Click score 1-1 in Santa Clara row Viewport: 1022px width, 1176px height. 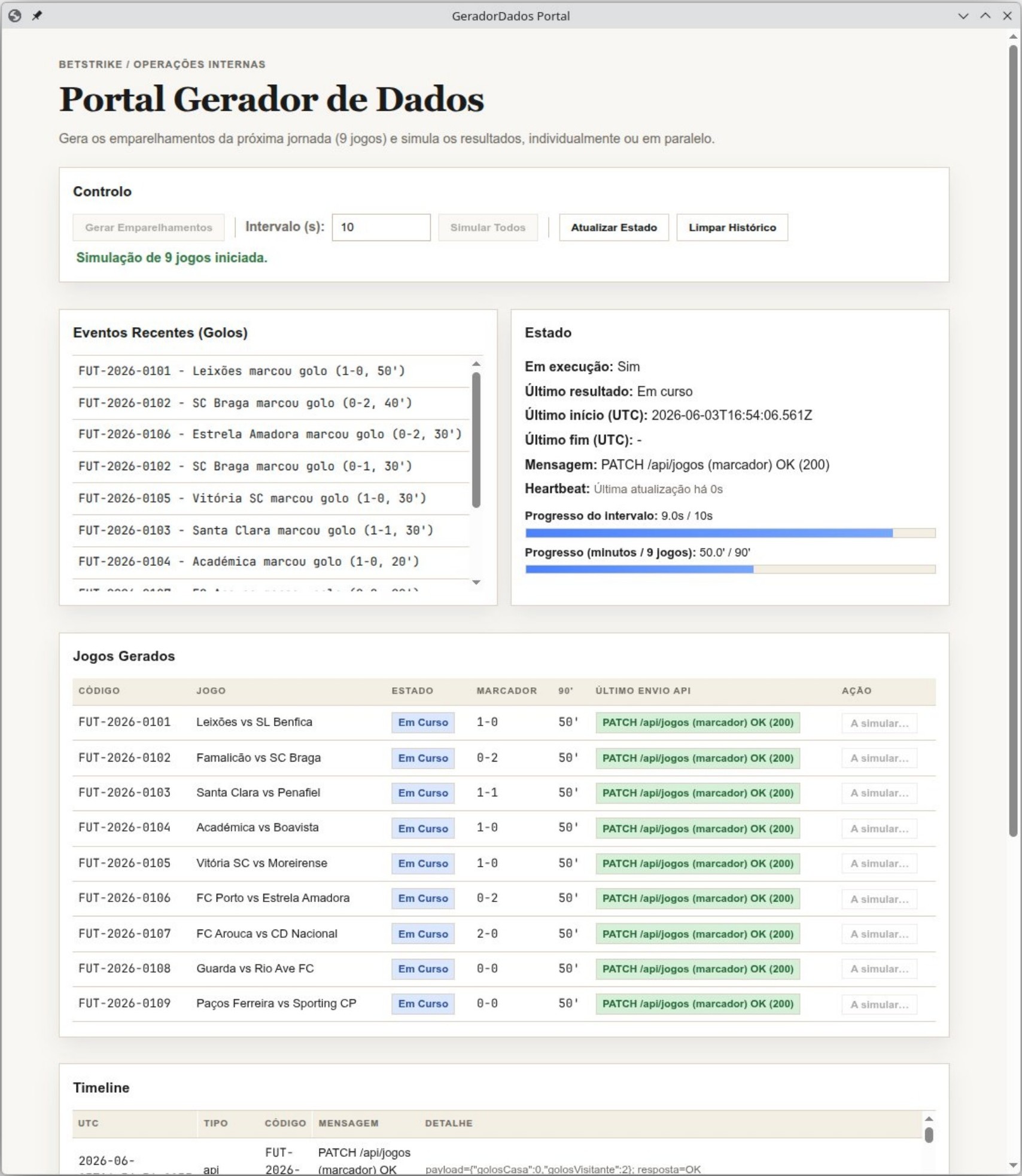[x=487, y=793]
